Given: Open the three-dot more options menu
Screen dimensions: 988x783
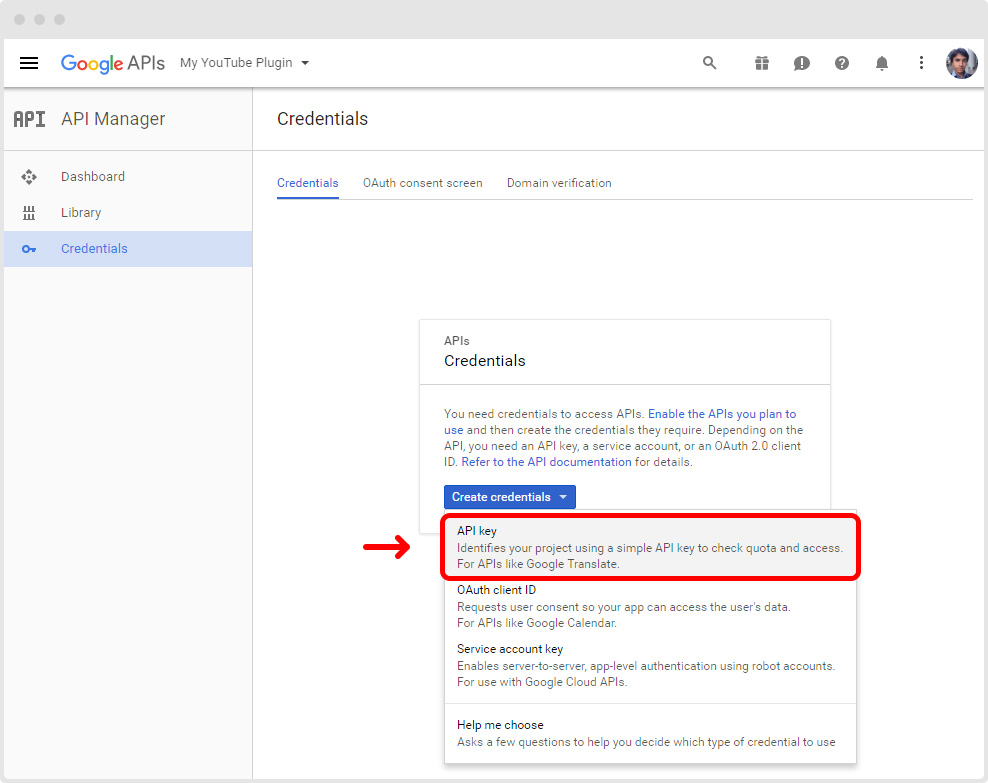Looking at the screenshot, I should click(921, 63).
